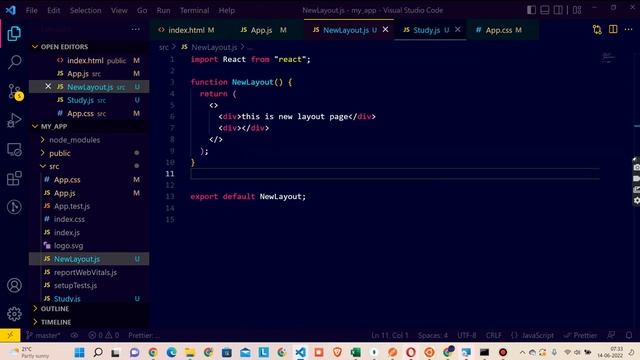Open the Search view in activity bar

point(14,62)
